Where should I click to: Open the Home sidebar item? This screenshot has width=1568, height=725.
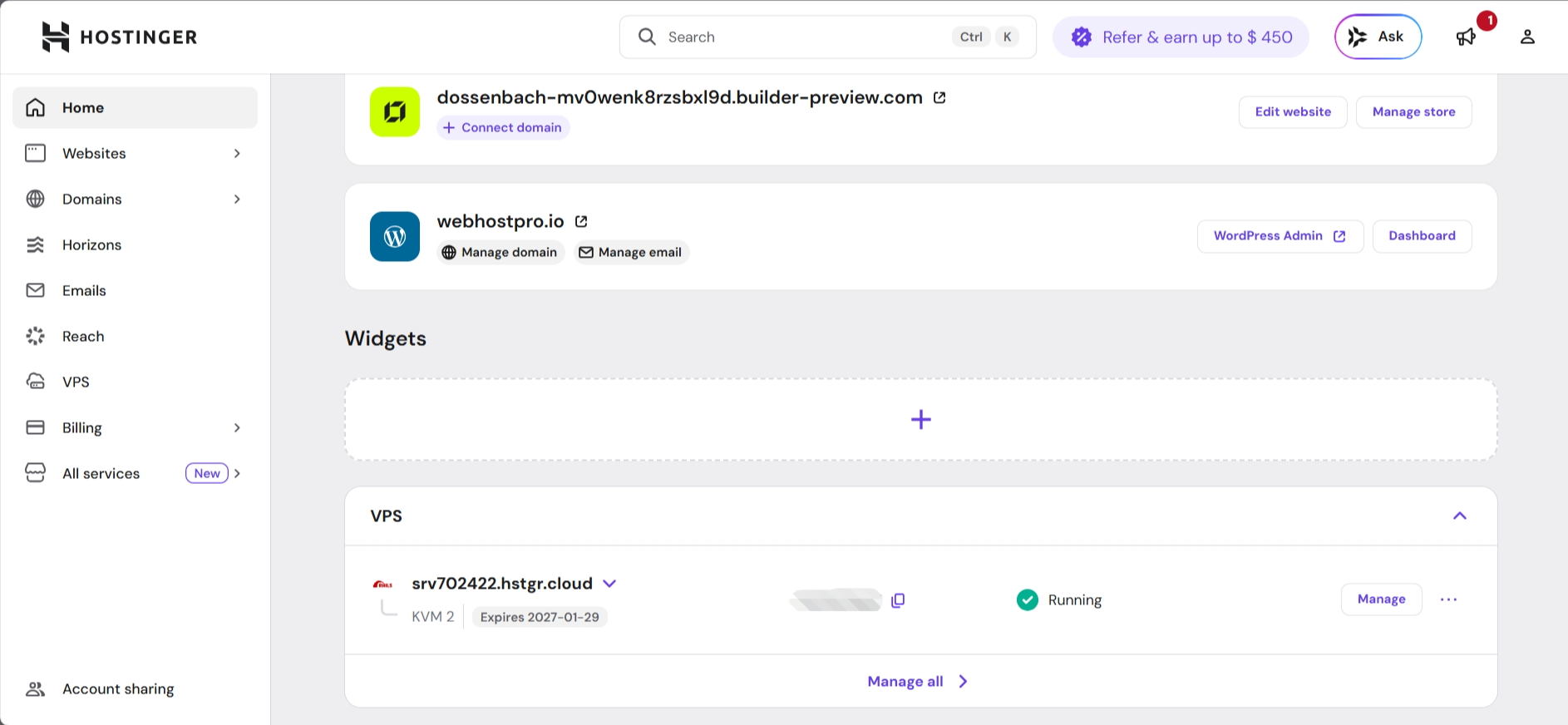[135, 107]
